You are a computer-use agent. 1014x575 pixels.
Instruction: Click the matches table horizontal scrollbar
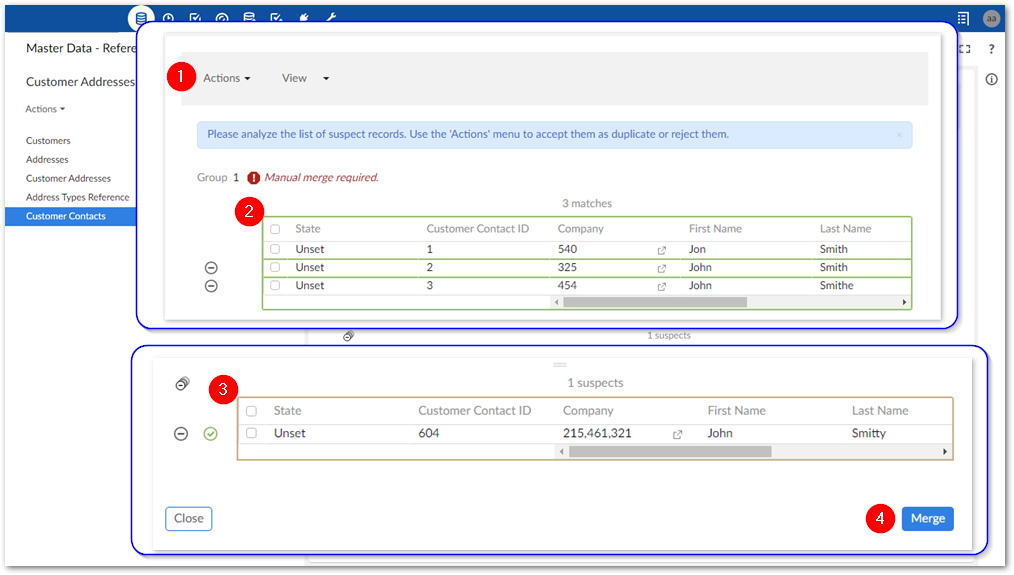(654, 302)
